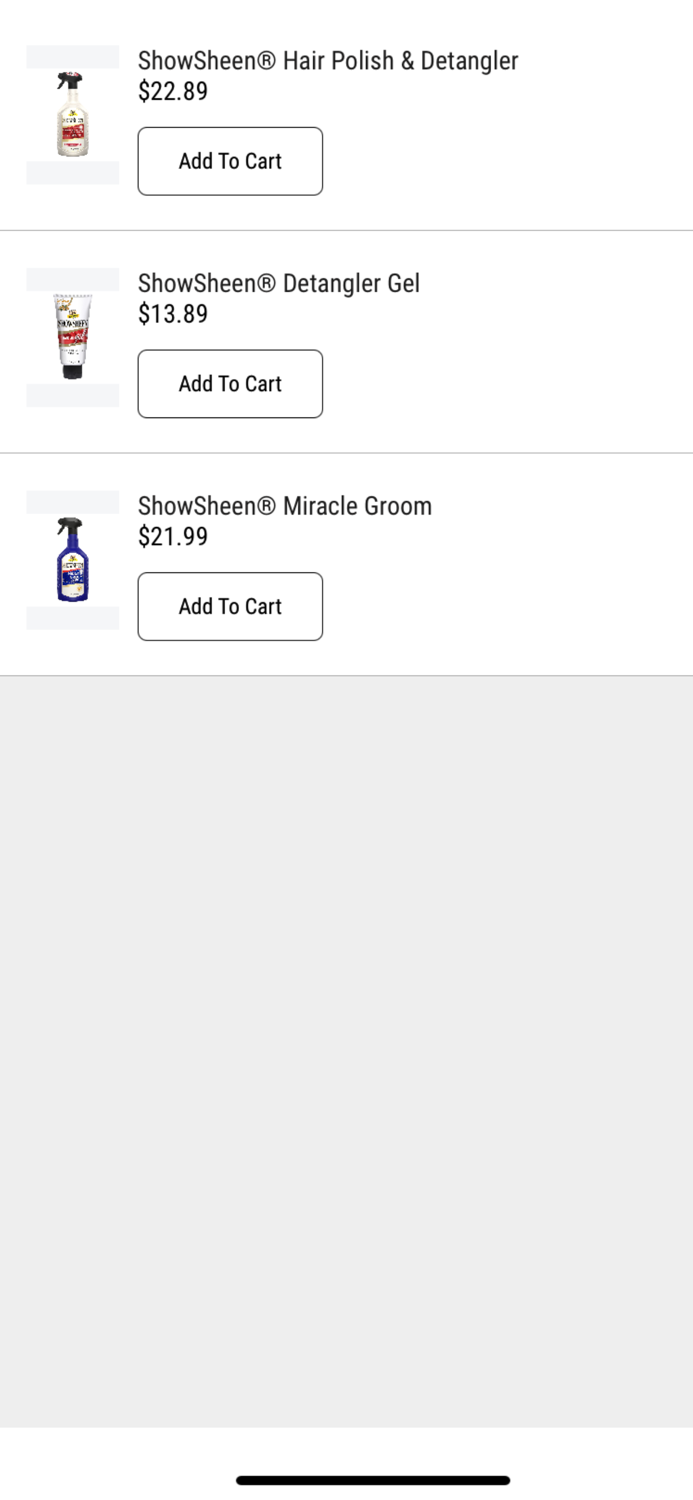
Task: Click the $13.89 price text
Action: click(173, 314)
